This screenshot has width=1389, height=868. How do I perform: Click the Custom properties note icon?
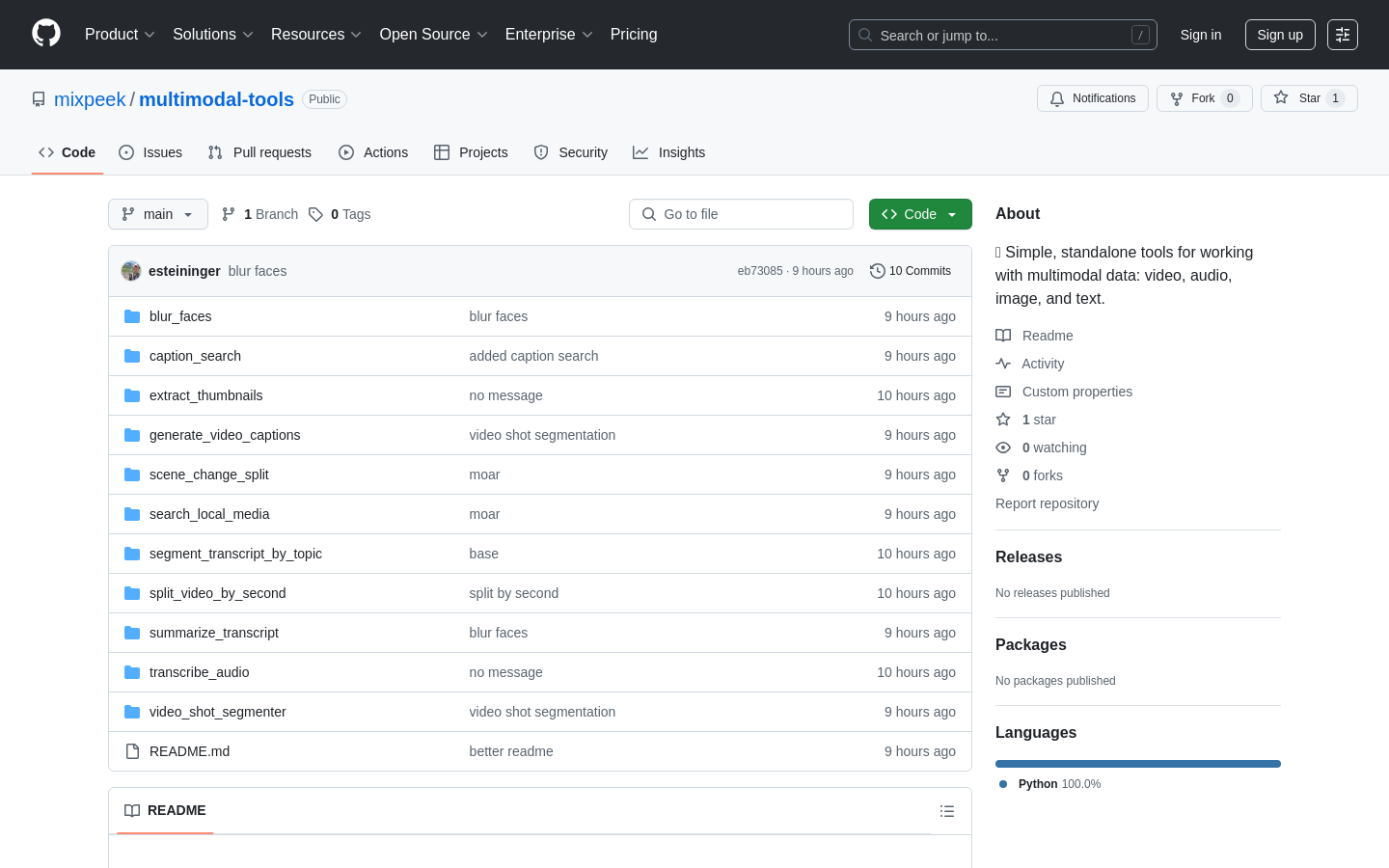click(x=1003, y=392)
